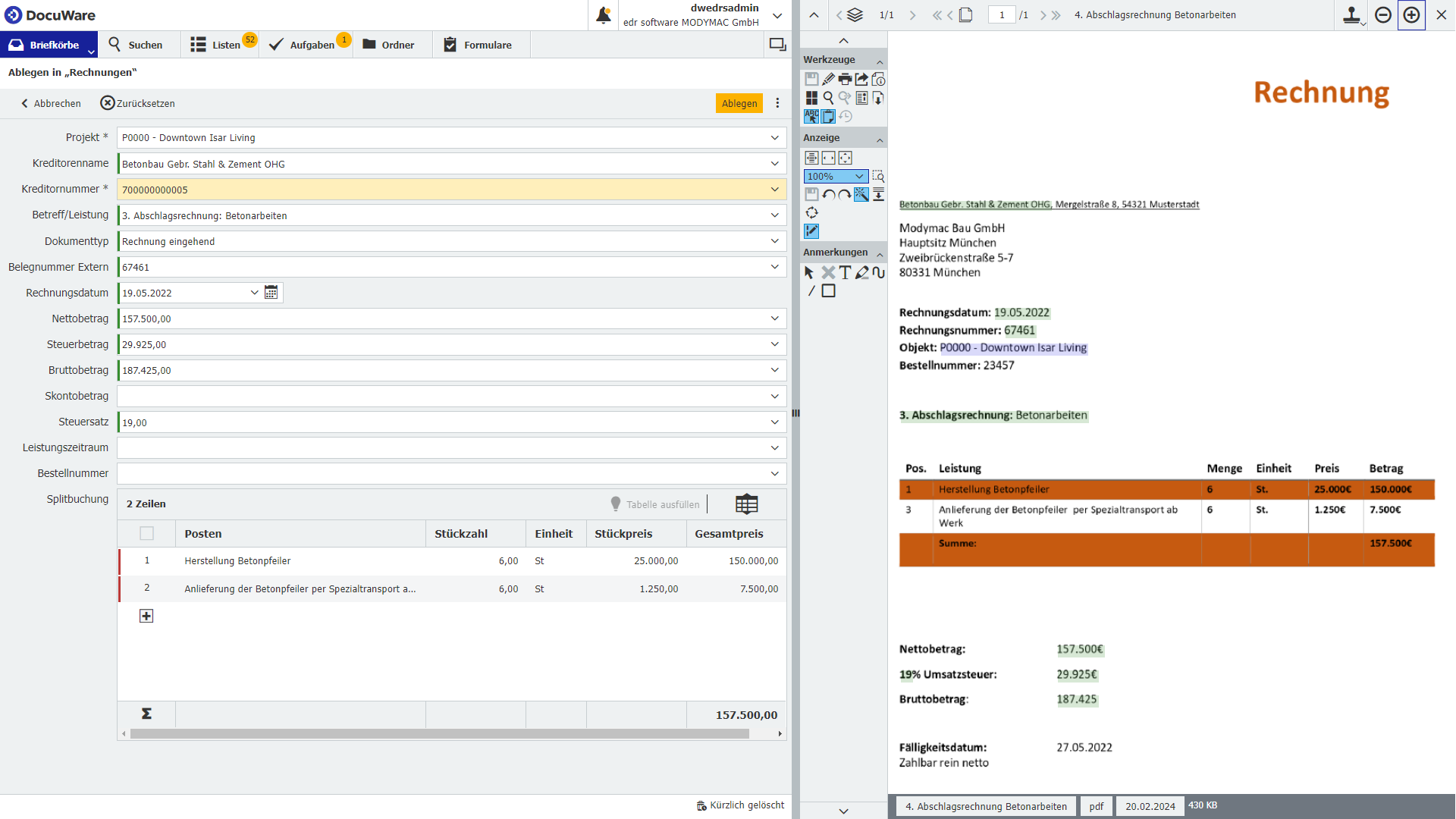Open the Aufgaben tab
Screen dimensions: 1456x819
pyautogui.click(x=306, y=45)
